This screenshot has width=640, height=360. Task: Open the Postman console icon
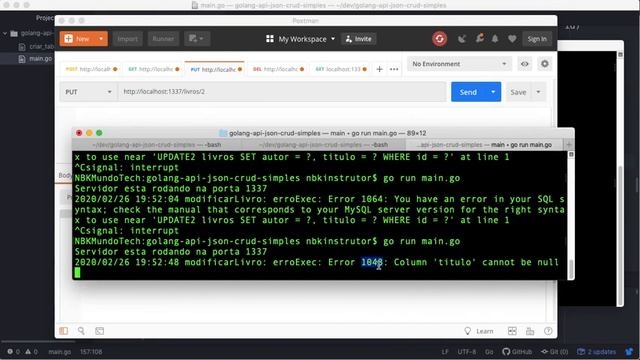(x=100, y=331)
